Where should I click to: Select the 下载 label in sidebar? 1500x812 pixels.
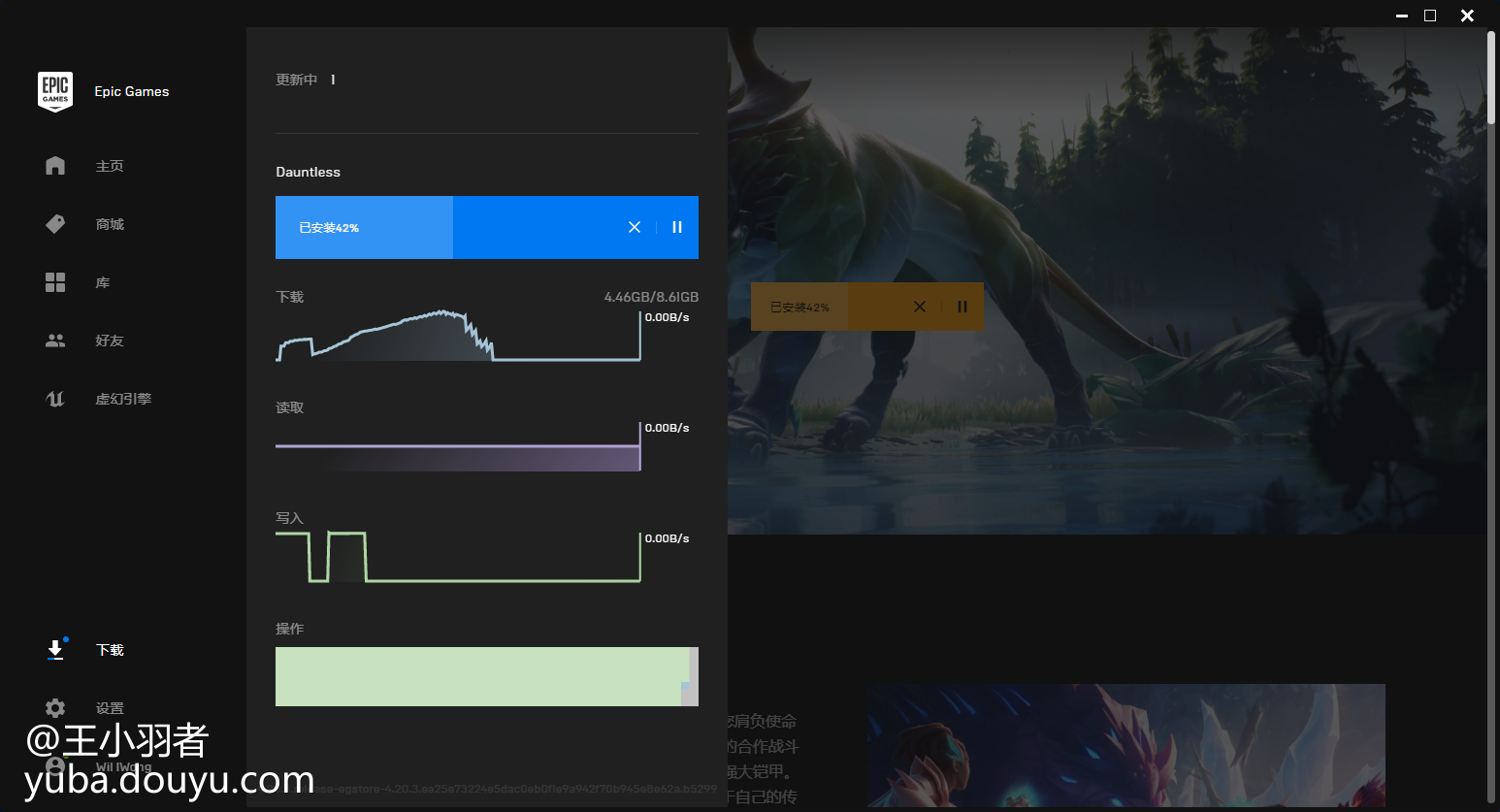click(110, 650)
